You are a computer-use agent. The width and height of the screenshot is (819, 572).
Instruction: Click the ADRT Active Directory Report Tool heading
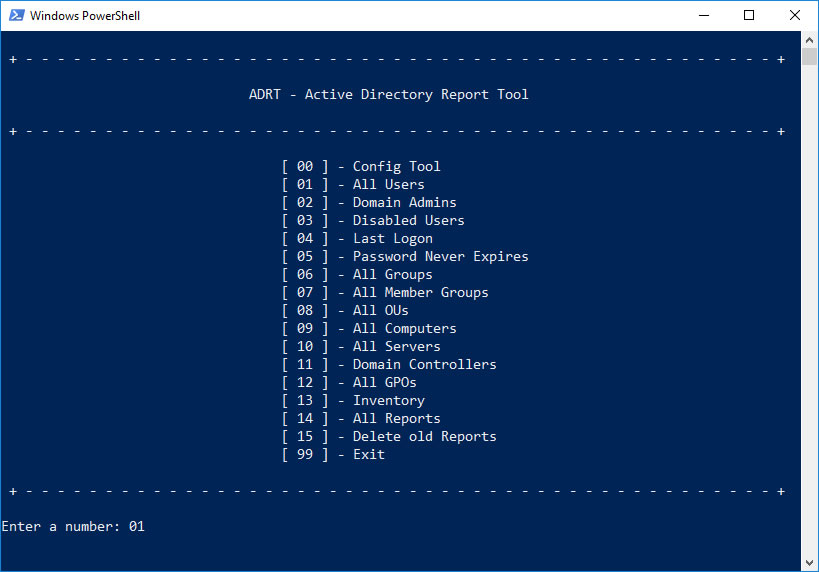click(x=388, y=95)
